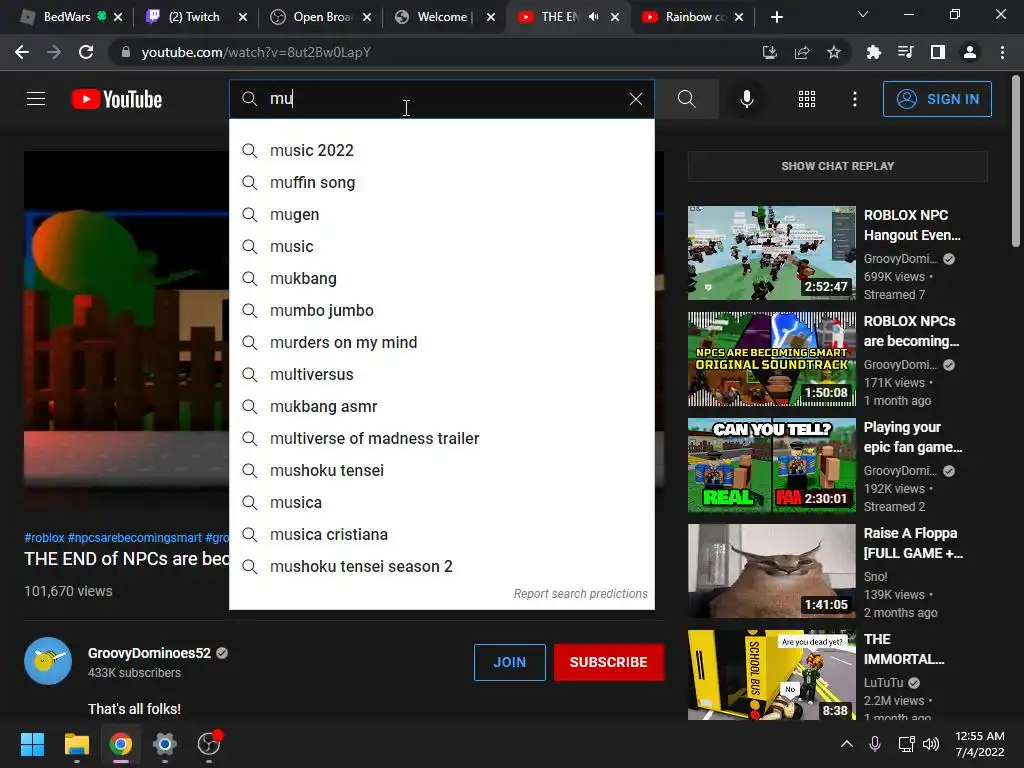
Task: Open volume control in system tray
Action: (x=931, y=744)
